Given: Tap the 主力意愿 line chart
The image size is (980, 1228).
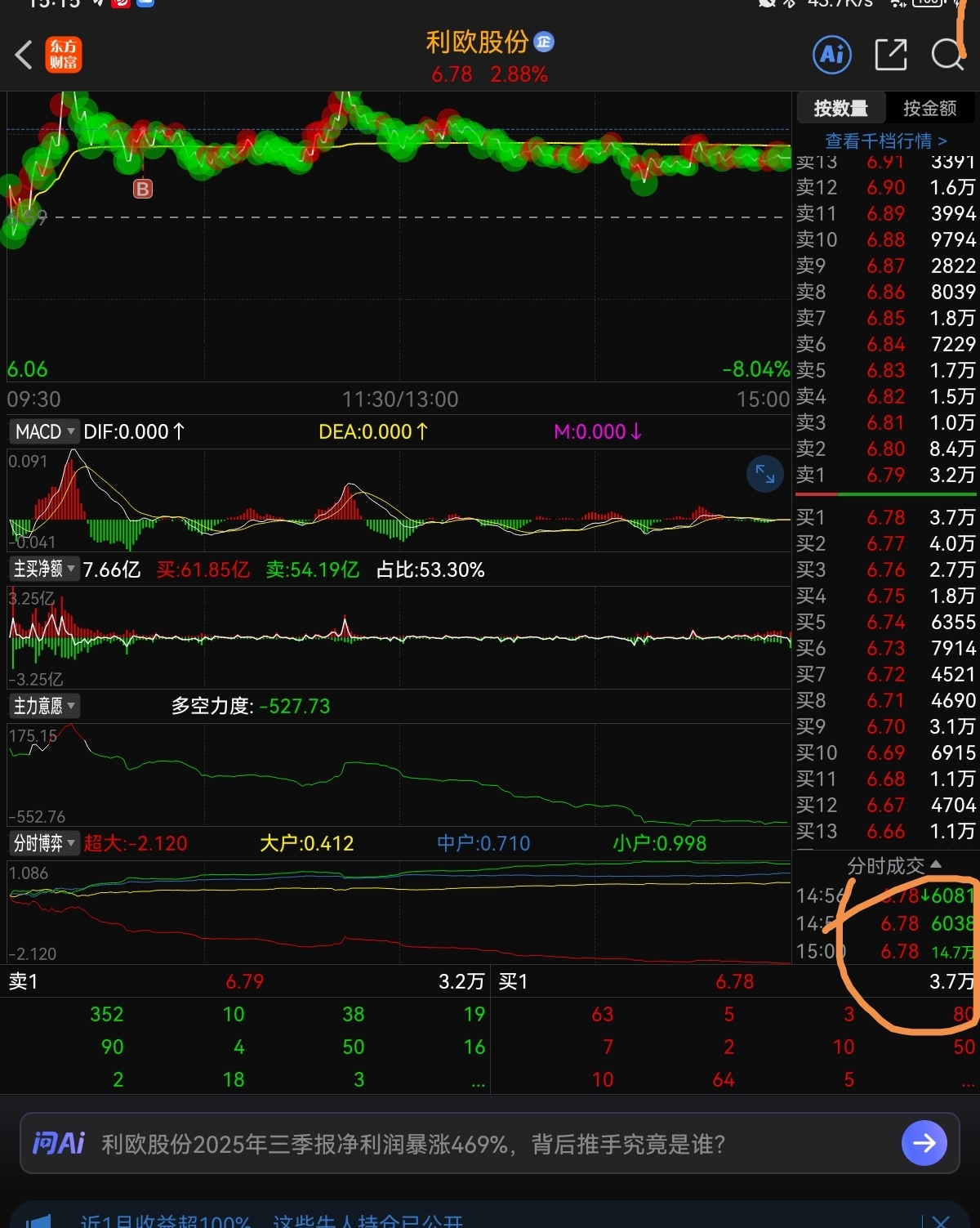Looking at the screenshot, I should click(x=399, y=775).
